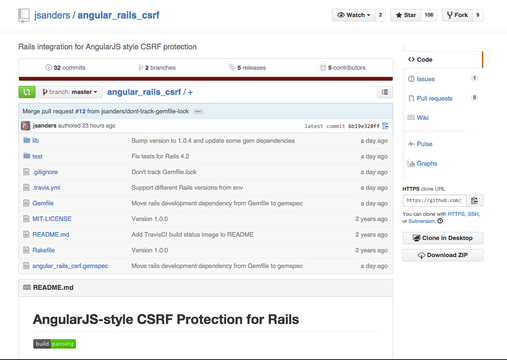This screenshot has height=360, width=507.
Task: Click the dark red language bar
Action: (x=206, y=79)
